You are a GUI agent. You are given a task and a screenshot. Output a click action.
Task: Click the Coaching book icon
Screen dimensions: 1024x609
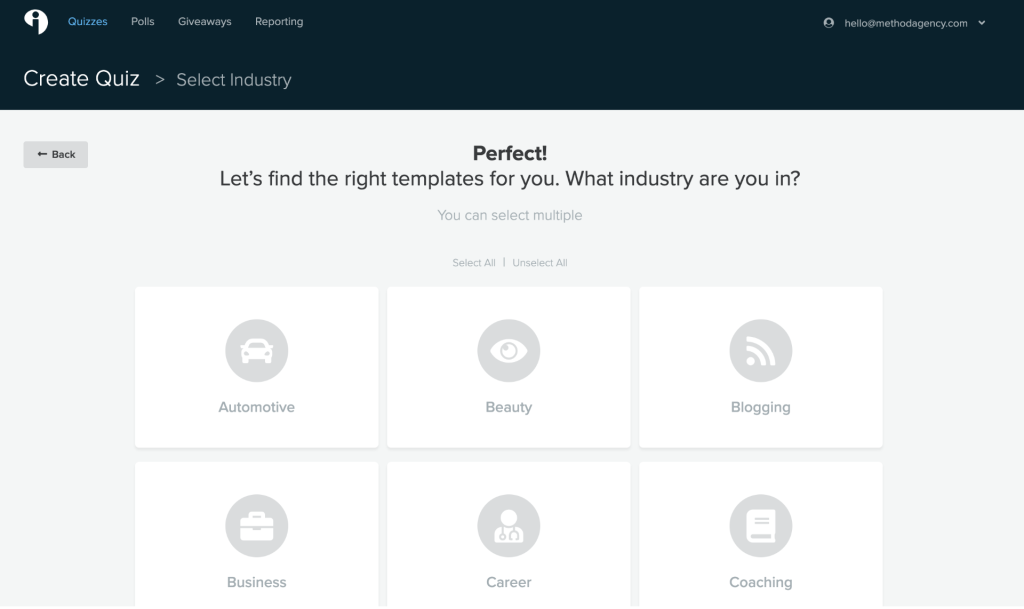[761, 526]
